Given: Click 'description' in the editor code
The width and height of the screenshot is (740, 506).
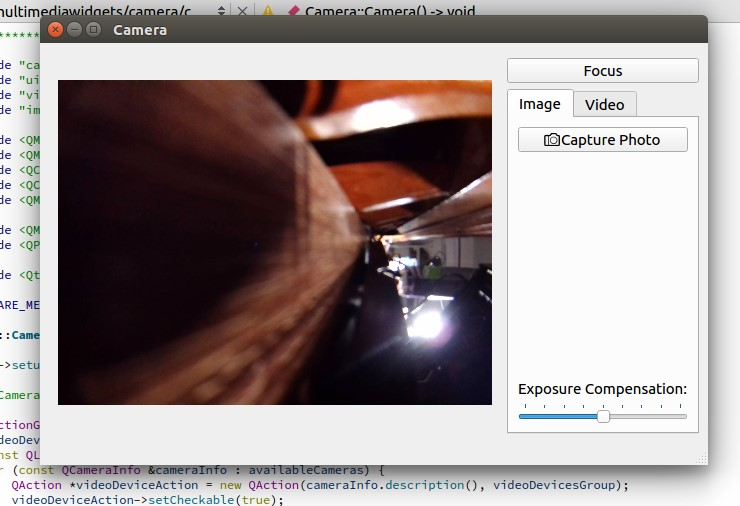Looking at the screenshot, I should pos(425,485).
